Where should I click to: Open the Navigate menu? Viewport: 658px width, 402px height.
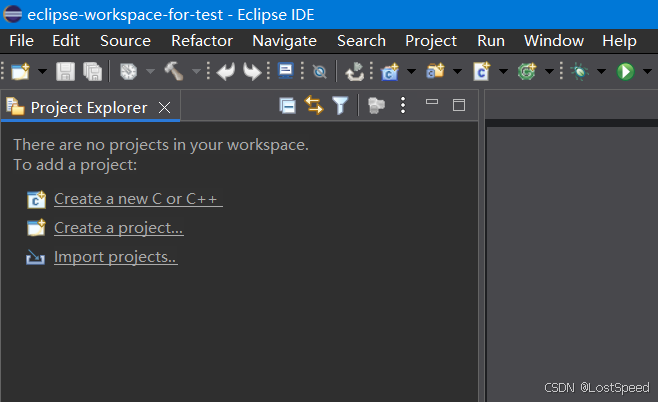tap(285, 41)
